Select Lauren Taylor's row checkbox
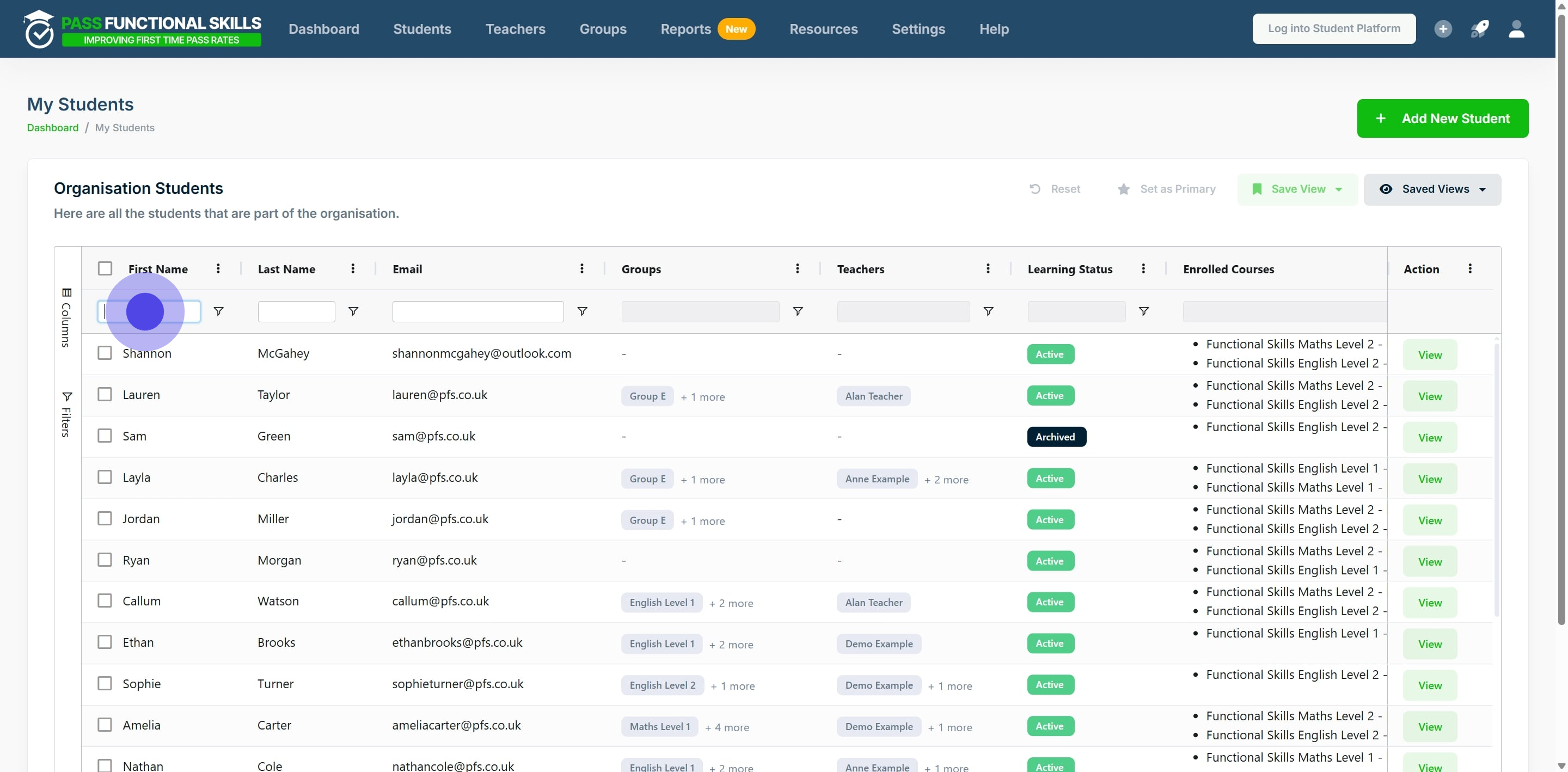This screenshot has width=1568, height=772. (x=105, y=394)
